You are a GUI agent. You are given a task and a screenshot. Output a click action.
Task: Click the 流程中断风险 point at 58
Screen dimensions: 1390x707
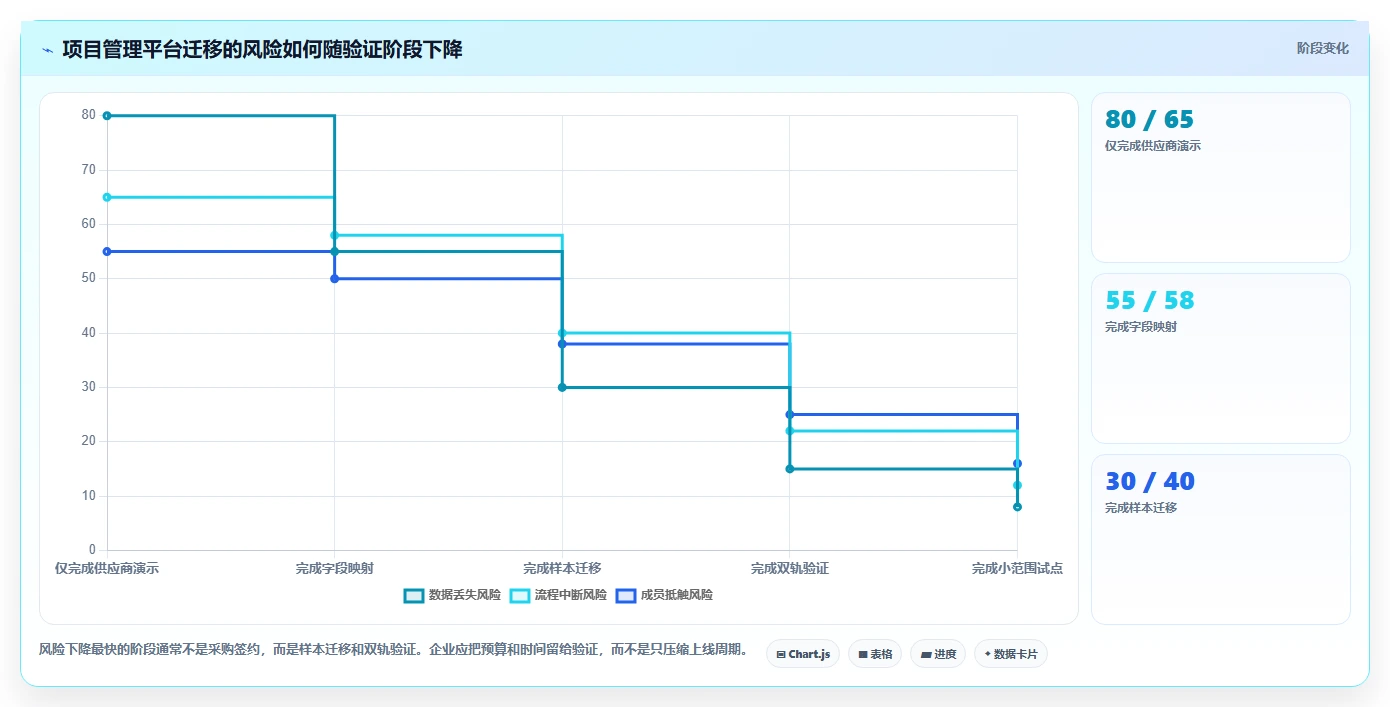tap(334, 235)
